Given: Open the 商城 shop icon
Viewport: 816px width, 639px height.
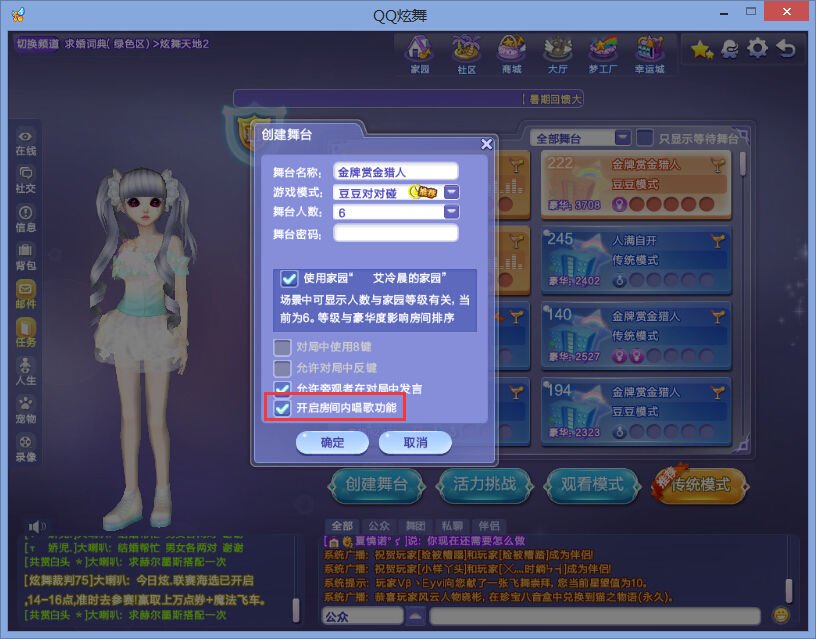Looking at the screenshot, I should point(512,54).
